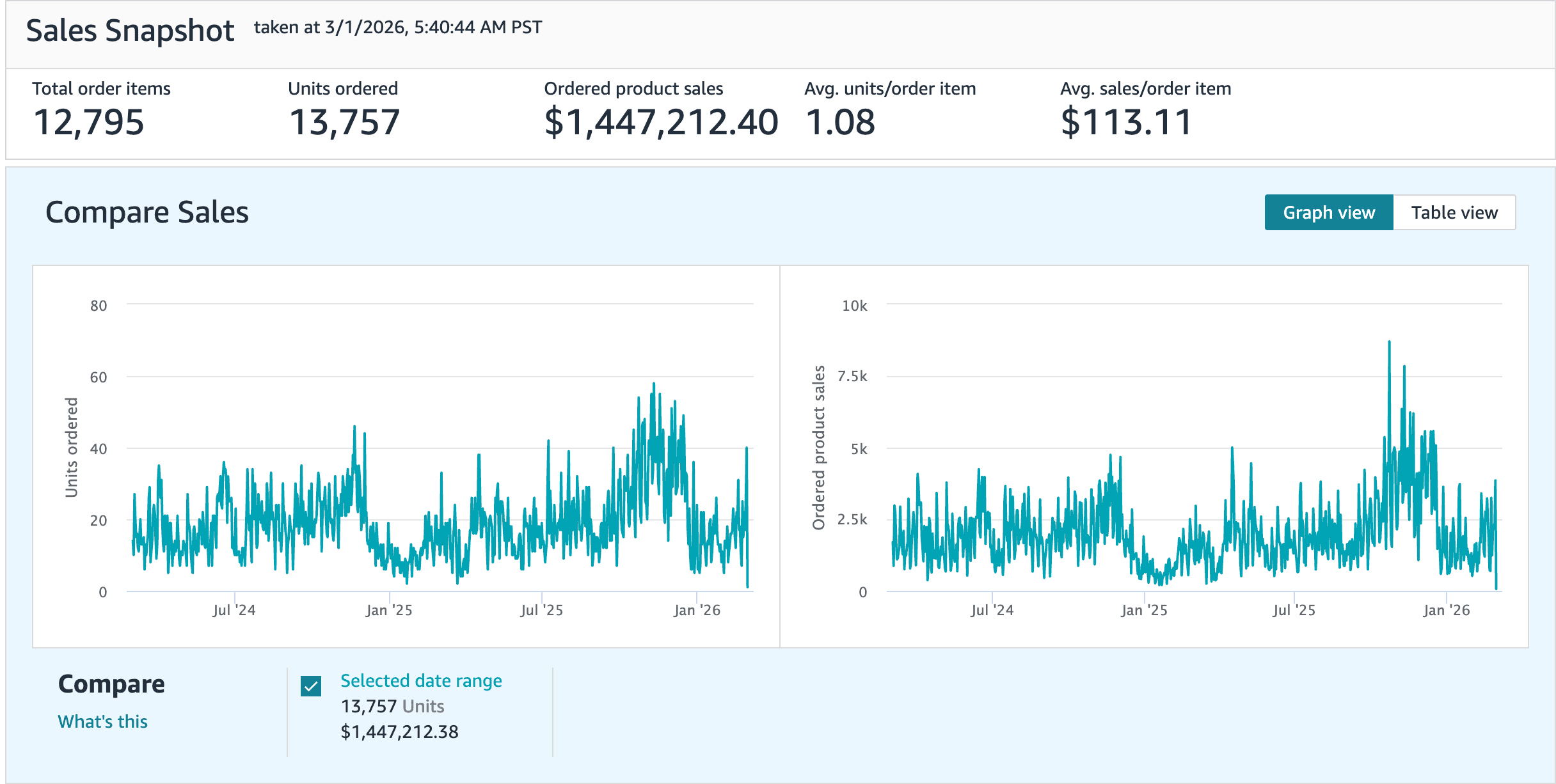Click the Selected date range label
Screen dimensions: 1556x784
pos(421,680)
